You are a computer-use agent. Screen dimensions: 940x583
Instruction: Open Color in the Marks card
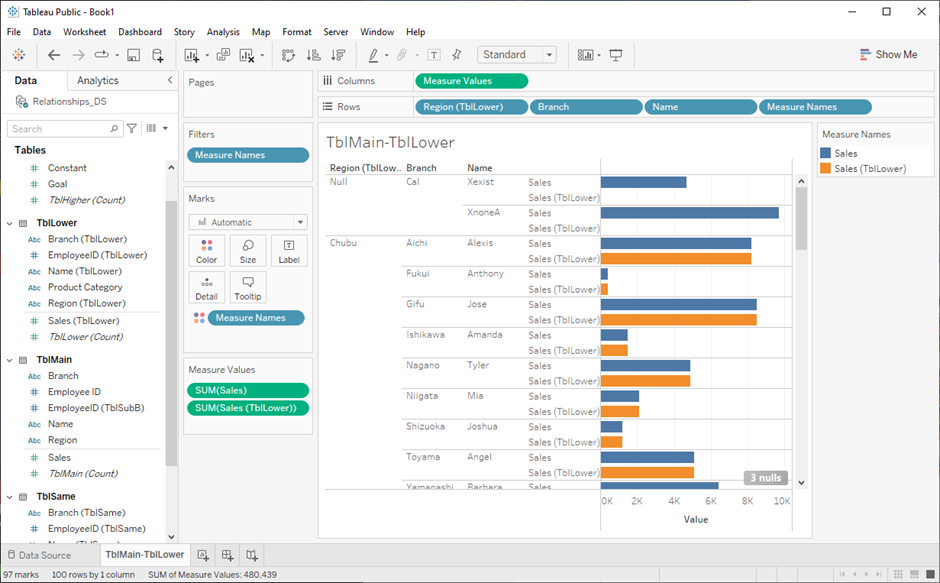coord(207,251)
